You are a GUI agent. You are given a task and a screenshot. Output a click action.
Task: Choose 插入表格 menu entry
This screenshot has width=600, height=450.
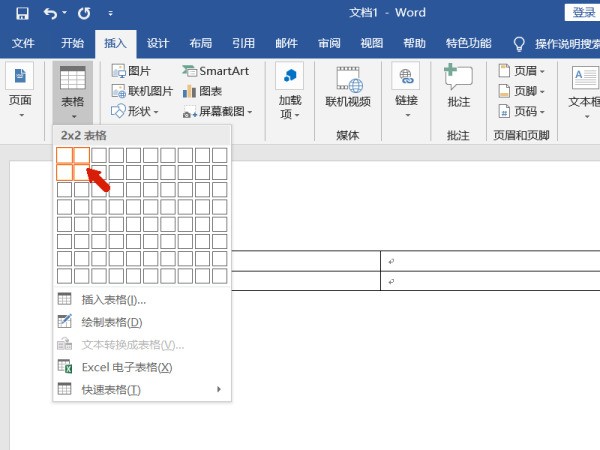click(x=113, y=299)
